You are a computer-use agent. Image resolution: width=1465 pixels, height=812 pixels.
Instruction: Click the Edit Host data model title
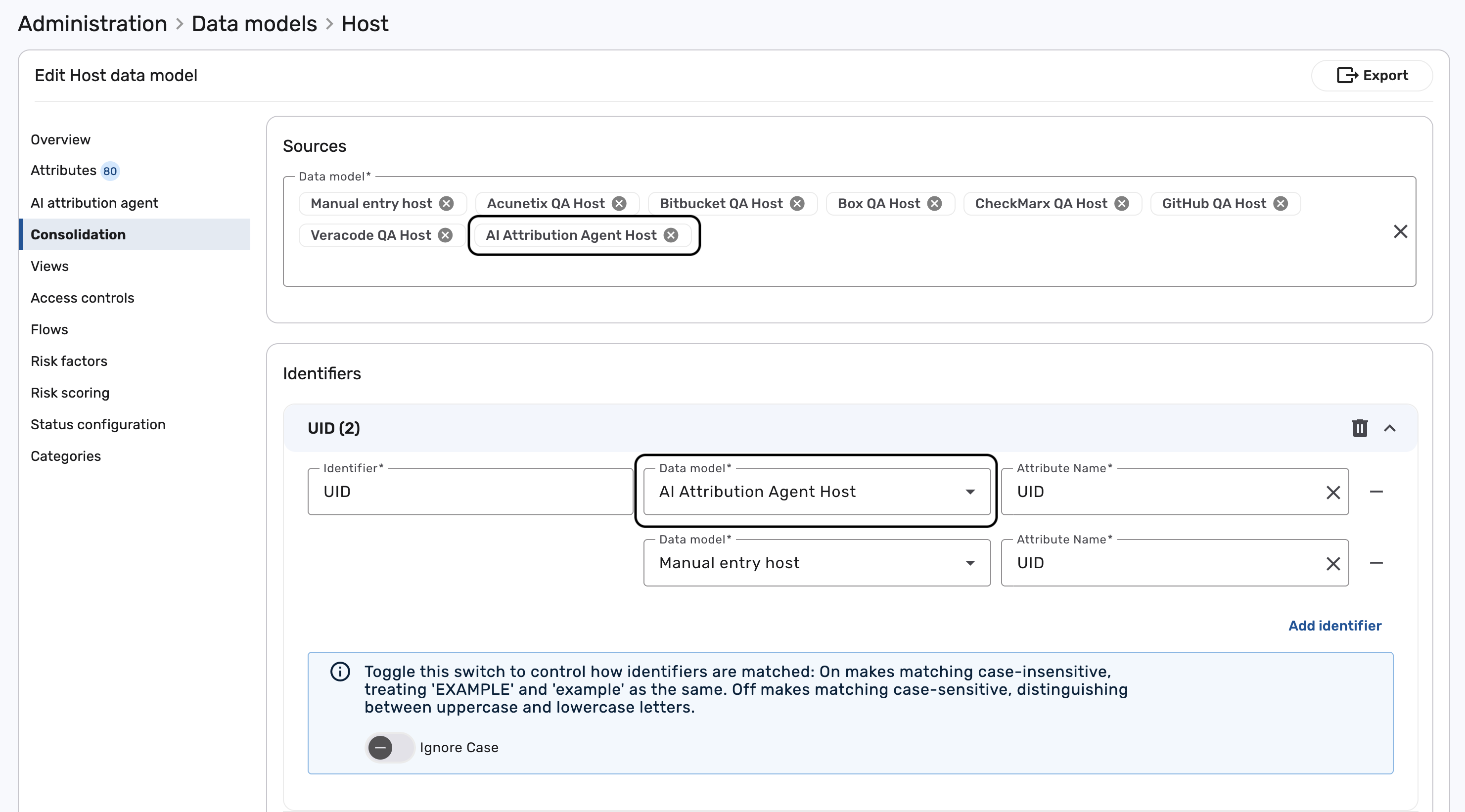(116, 76)
